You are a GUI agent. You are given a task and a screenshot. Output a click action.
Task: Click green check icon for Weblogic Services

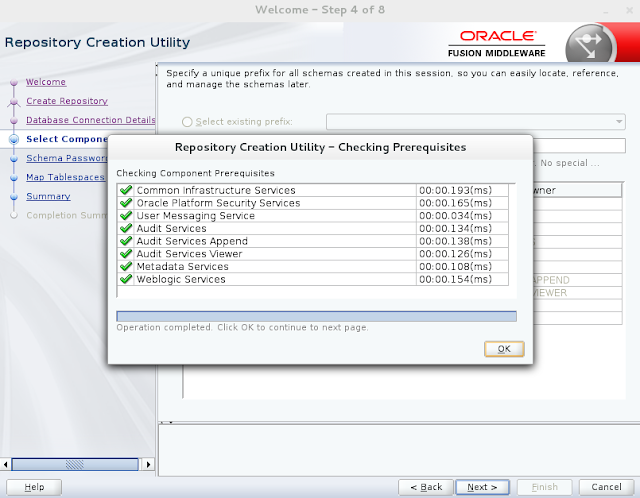click(126, 279)
